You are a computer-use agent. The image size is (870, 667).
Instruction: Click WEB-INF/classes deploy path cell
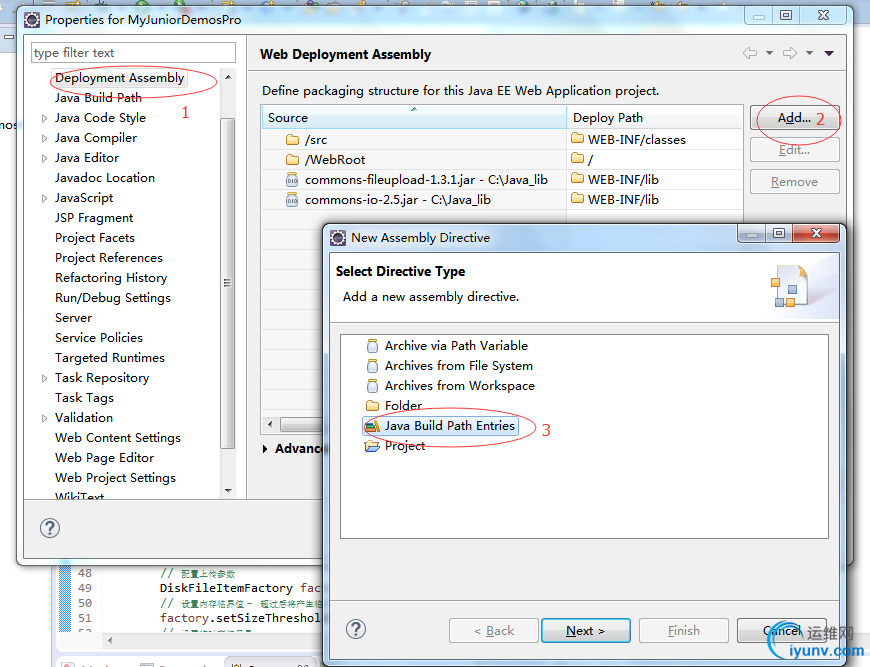point(654,139)
